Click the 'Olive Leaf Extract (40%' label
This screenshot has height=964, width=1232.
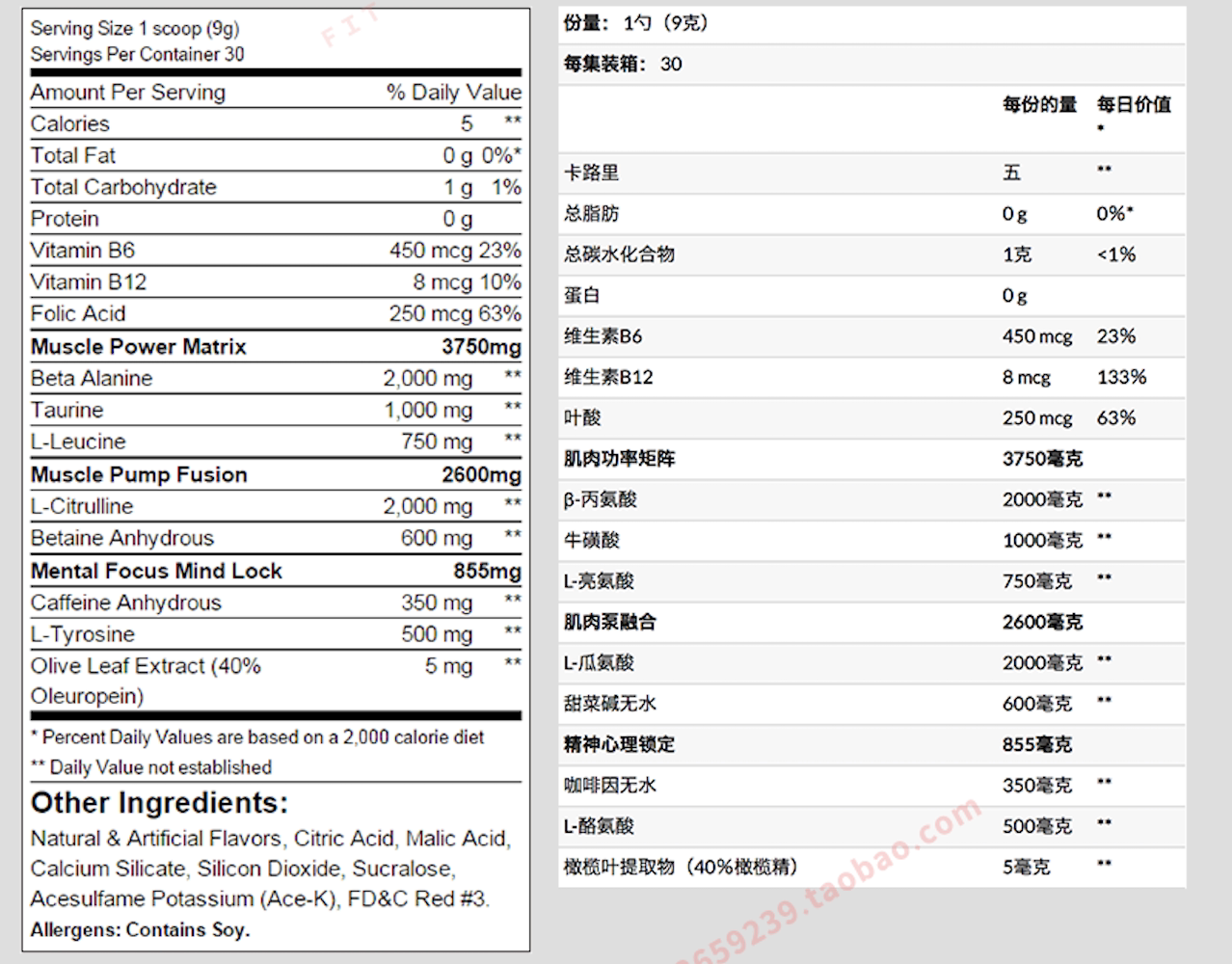146,666
